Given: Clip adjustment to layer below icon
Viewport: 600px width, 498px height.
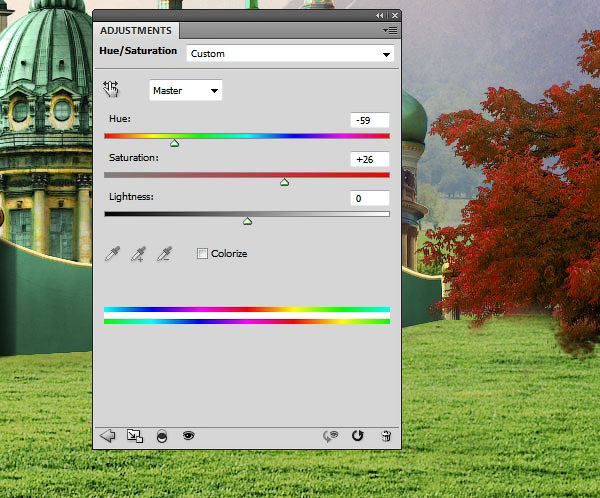Looking at the screenshot, I should (161, 436).
